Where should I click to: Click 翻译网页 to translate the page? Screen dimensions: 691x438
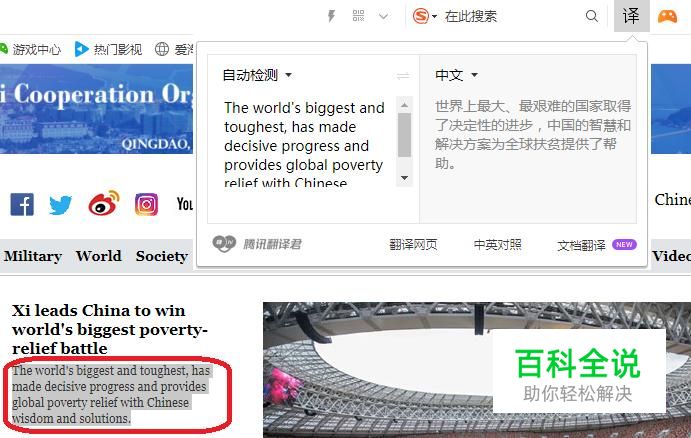[x=413, y=245]
